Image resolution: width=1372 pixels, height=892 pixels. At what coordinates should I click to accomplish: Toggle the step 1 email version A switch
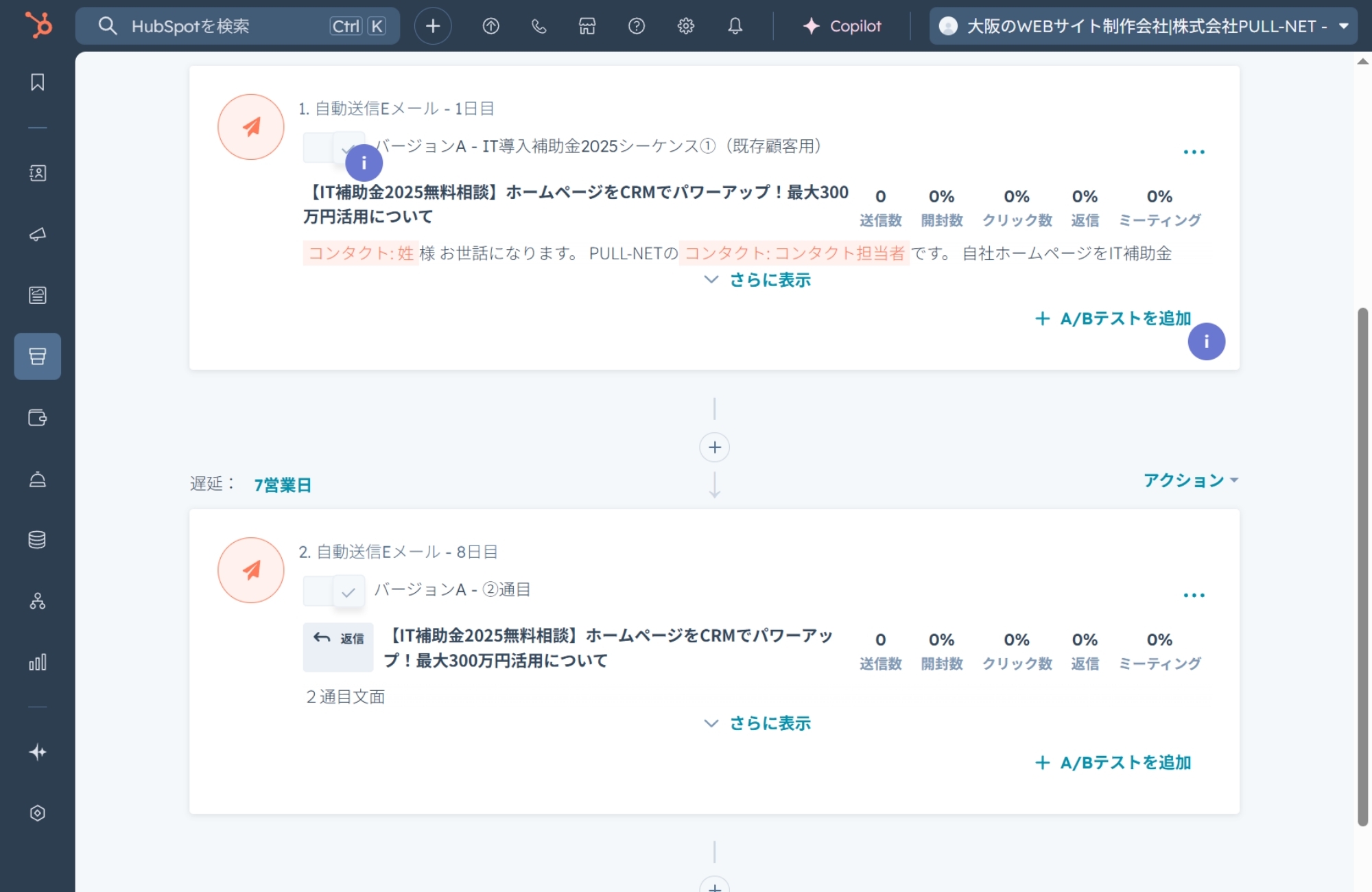pos(334,148)
